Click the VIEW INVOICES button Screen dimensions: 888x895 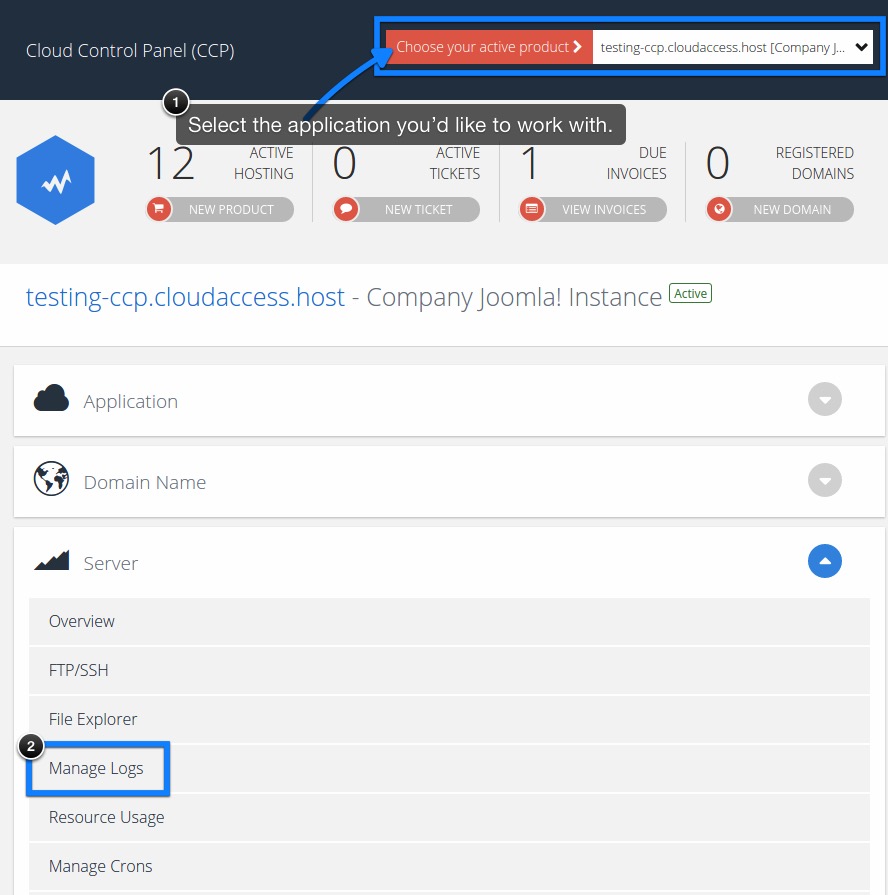coord(593,209)
